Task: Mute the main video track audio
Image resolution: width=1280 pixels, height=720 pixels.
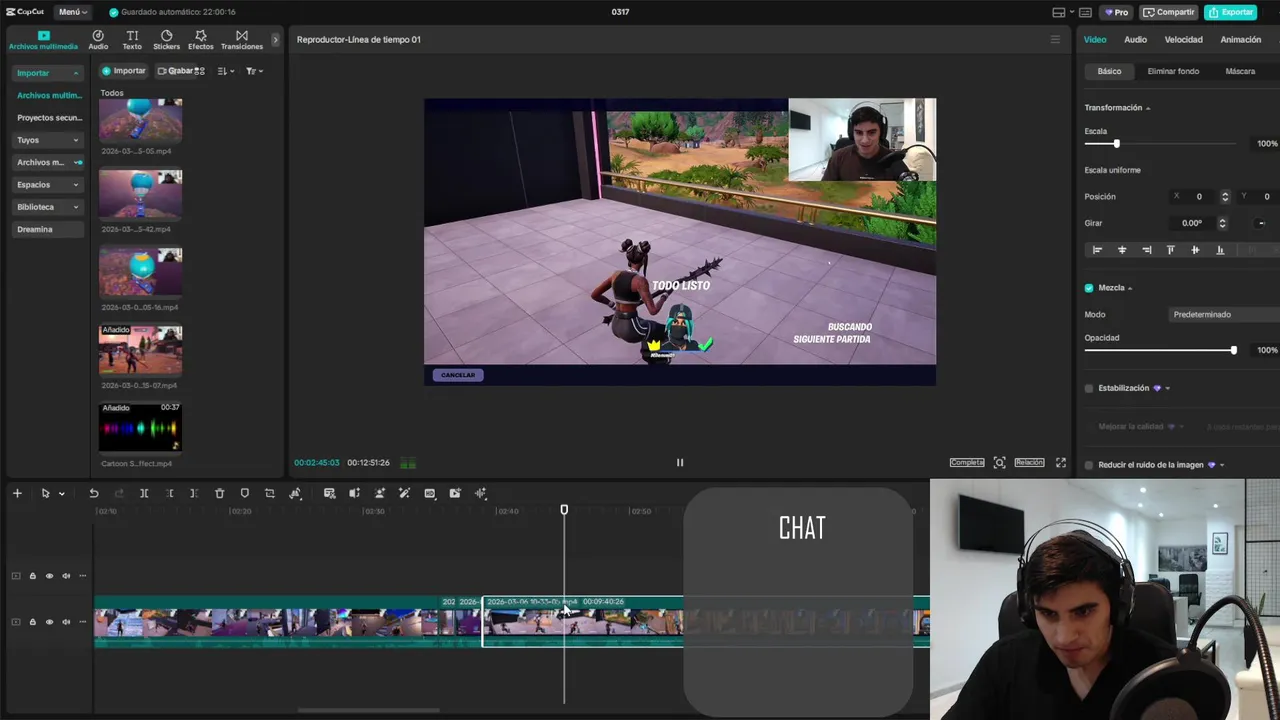Action: pos(66,622)
